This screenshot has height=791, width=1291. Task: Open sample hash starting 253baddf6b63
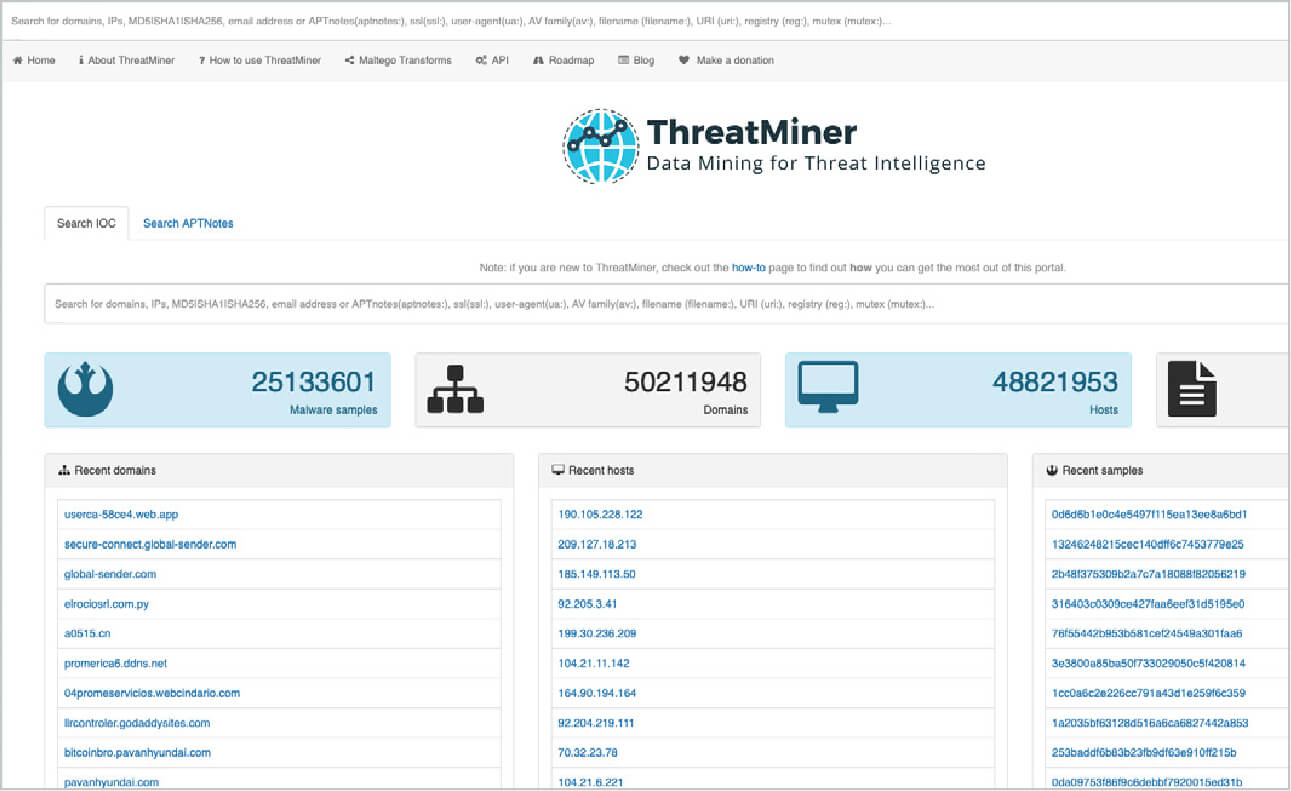click(1144, 753)
